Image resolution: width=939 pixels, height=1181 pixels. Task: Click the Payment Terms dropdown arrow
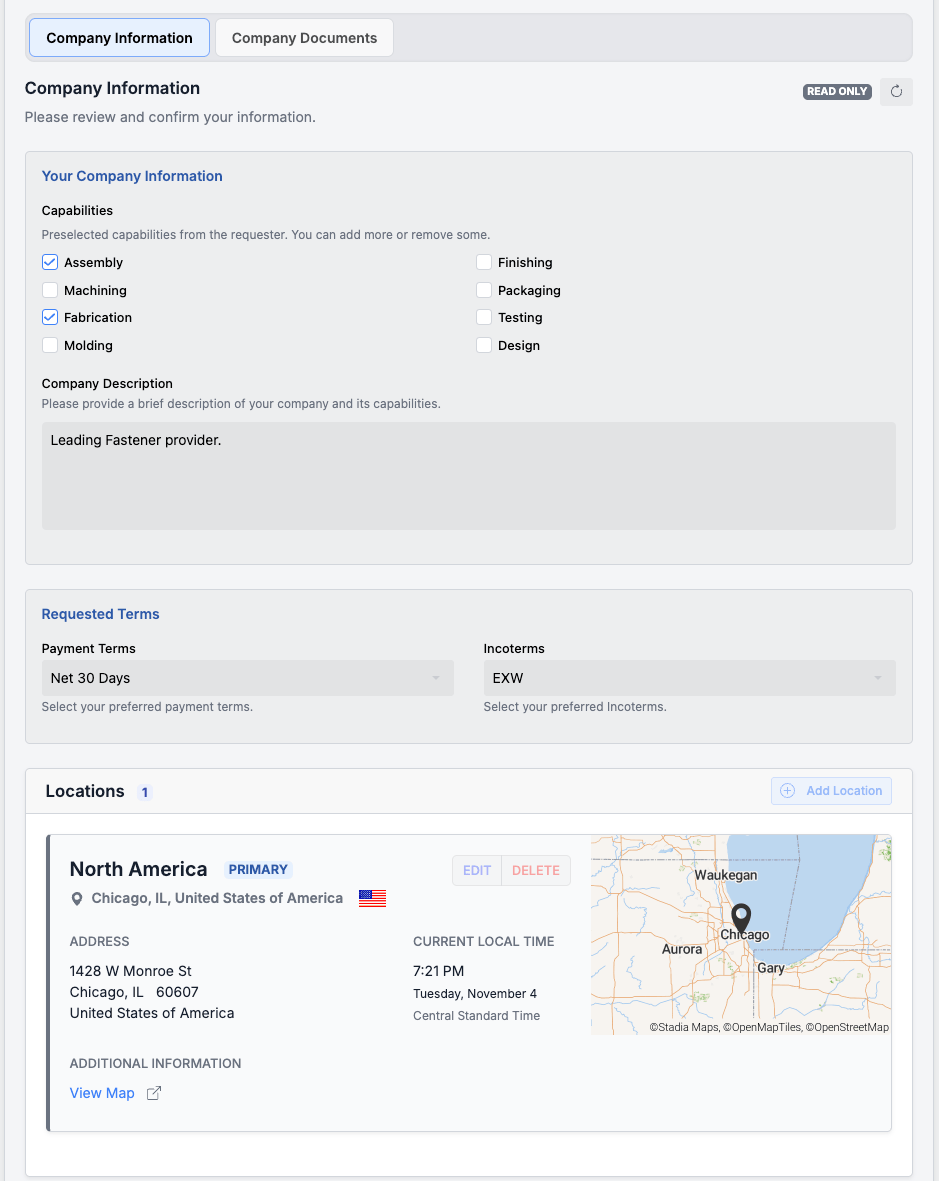pos(438,677)
